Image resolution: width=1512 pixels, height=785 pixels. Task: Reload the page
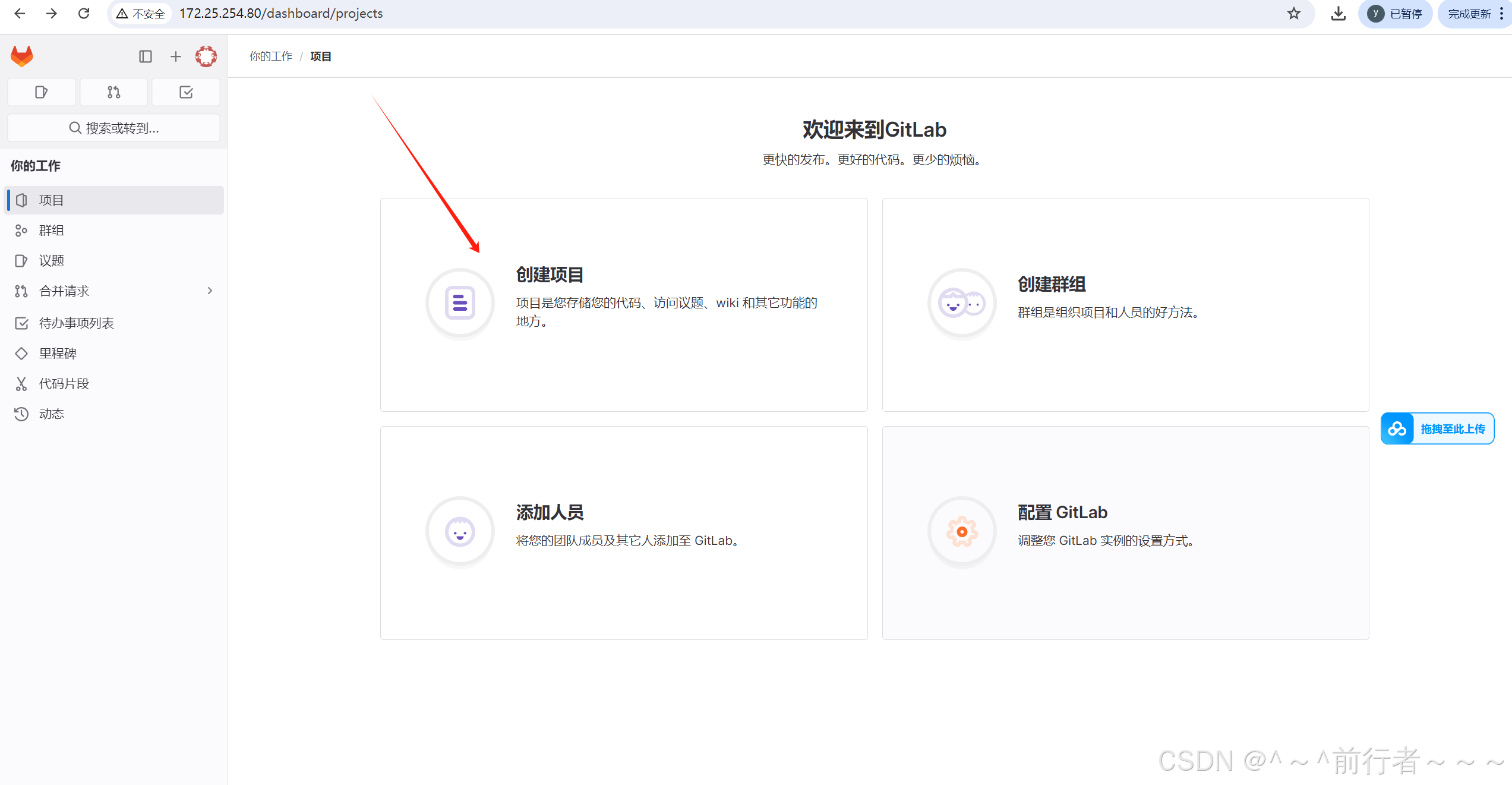(x=84, y=13)
